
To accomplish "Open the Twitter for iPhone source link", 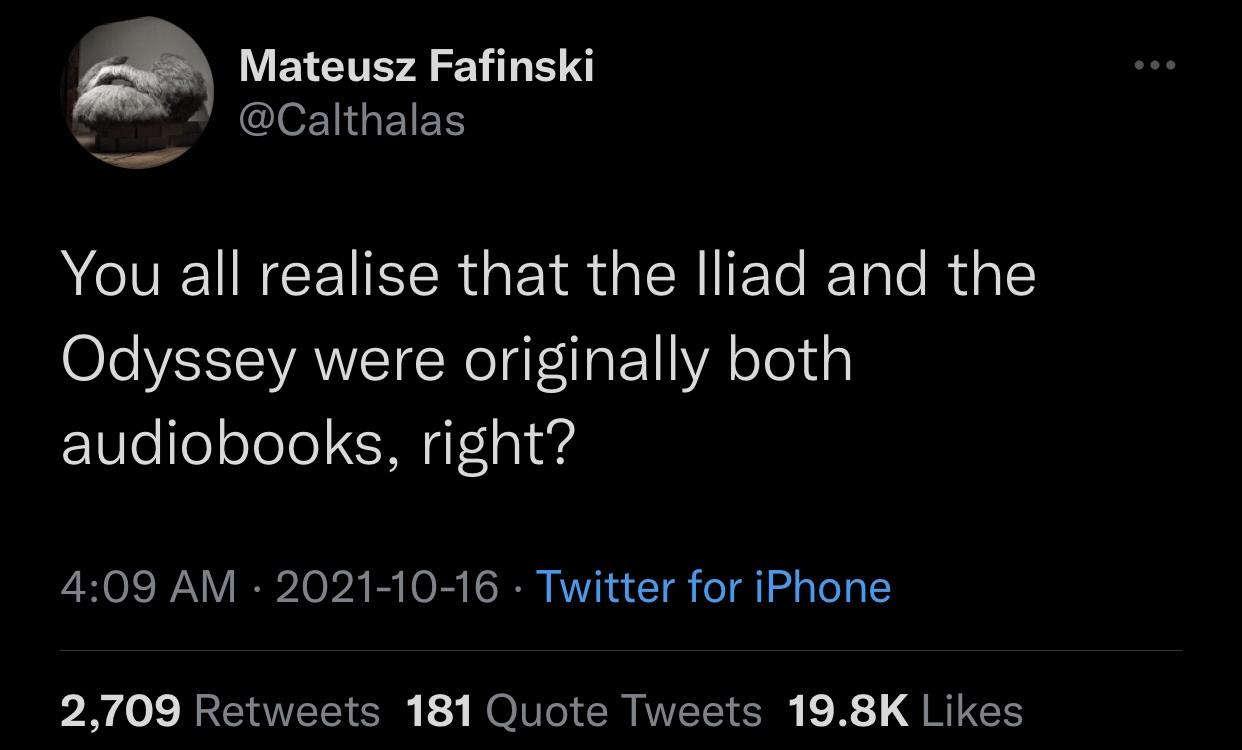I will pyautogui.click(x=713, y=586).
